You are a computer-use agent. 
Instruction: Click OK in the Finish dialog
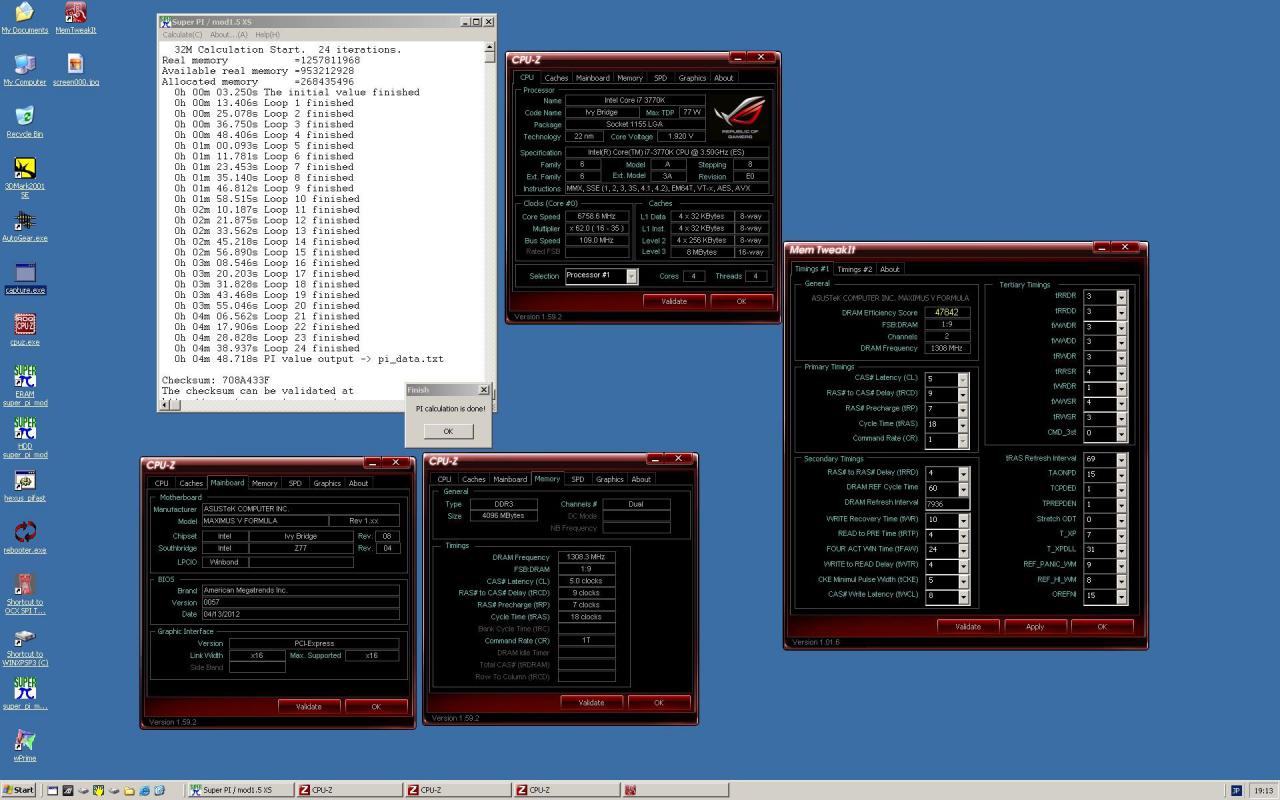(x=447, y=431)
